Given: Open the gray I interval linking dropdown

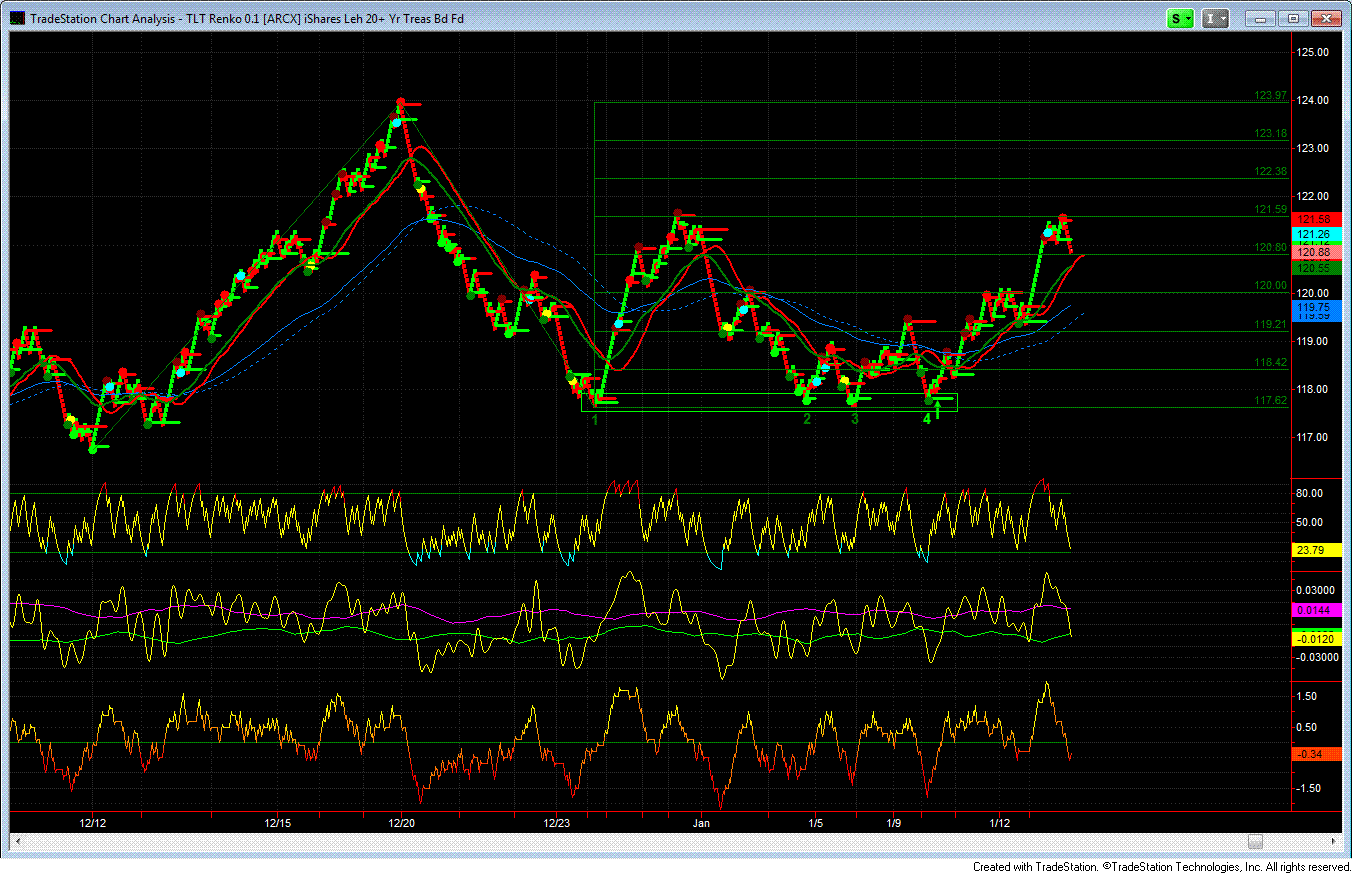Looking at the screenshot, I should click(1216, 18).
